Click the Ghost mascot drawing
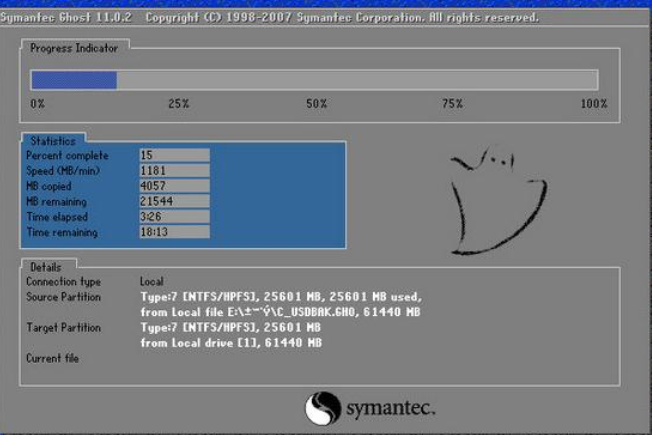Screen dimensions: 652x435 click(x=495, y=198)
